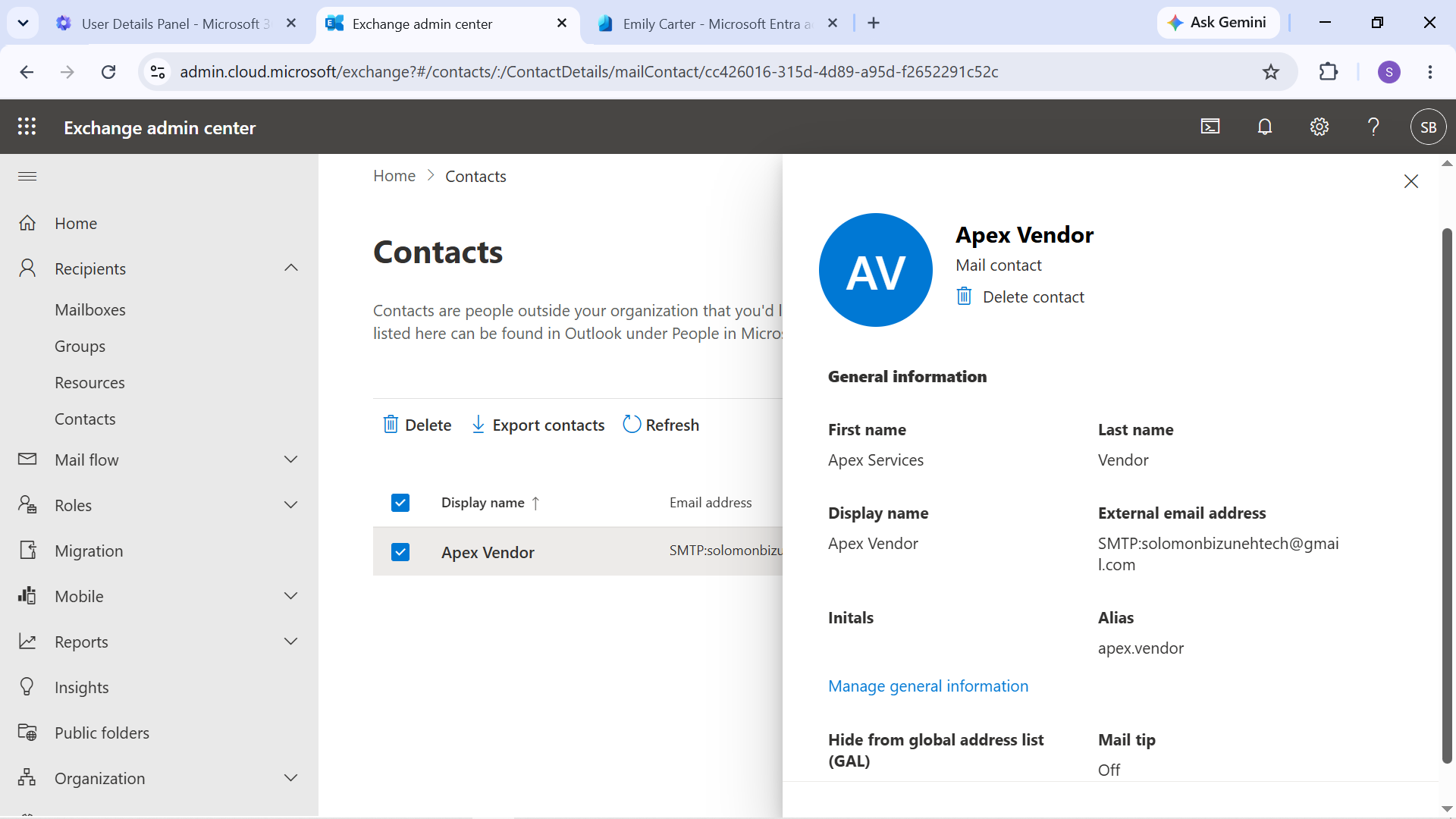Click trash icon beside Delete contact
This screenshot has height=819, width=1456.
pos(964,296)
